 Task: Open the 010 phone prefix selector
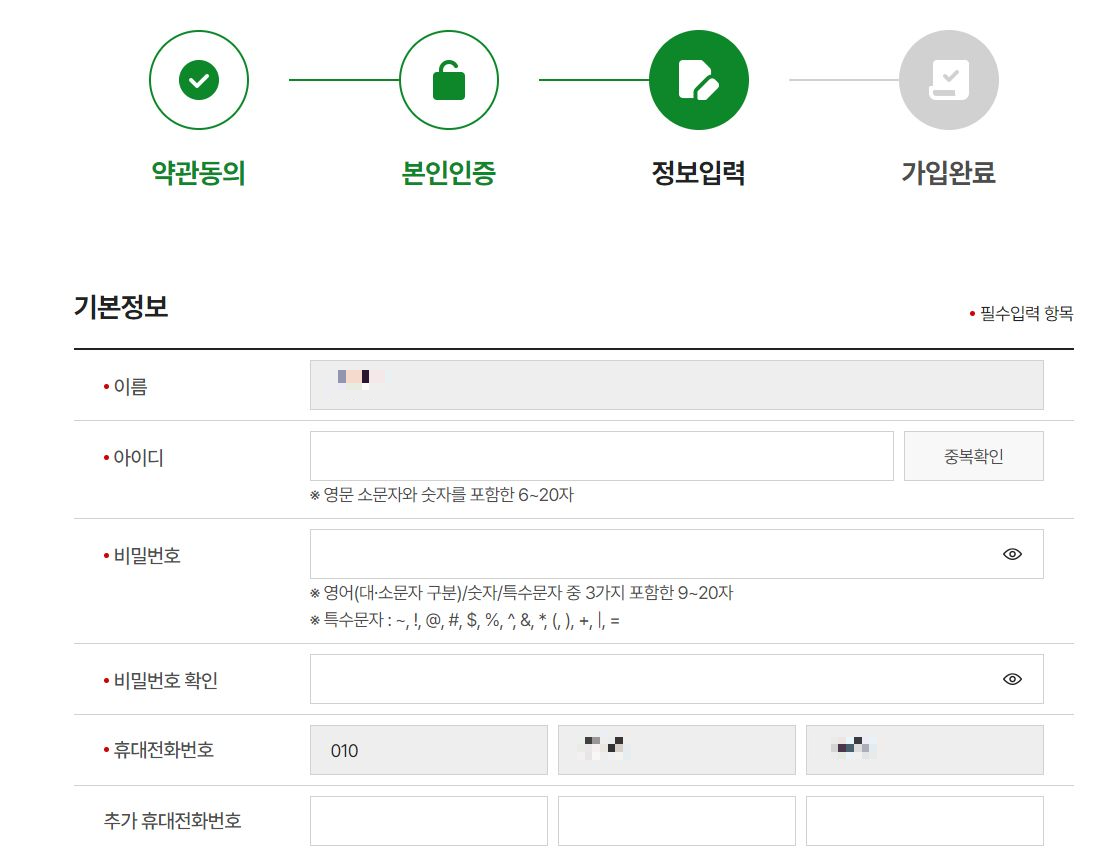(x=428, y=750)
